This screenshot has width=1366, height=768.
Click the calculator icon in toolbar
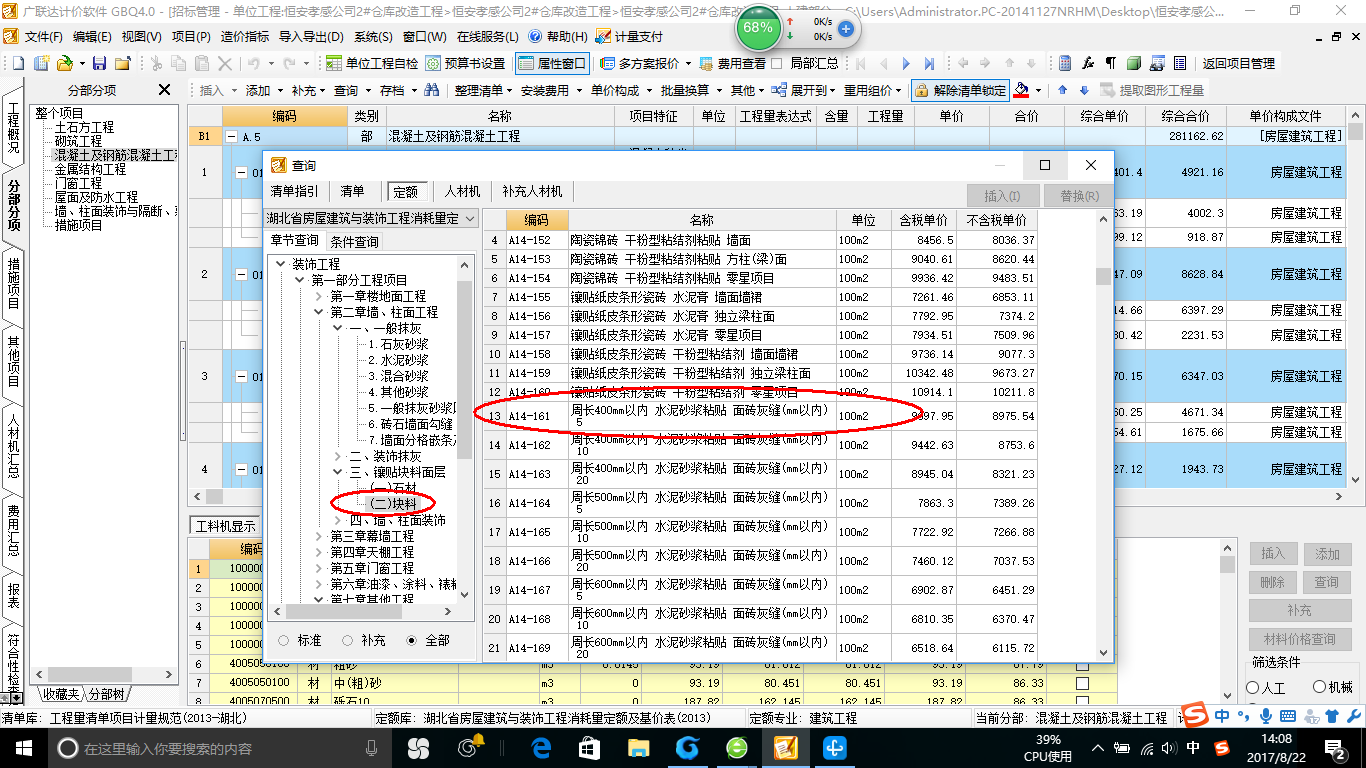(1065, 63)
